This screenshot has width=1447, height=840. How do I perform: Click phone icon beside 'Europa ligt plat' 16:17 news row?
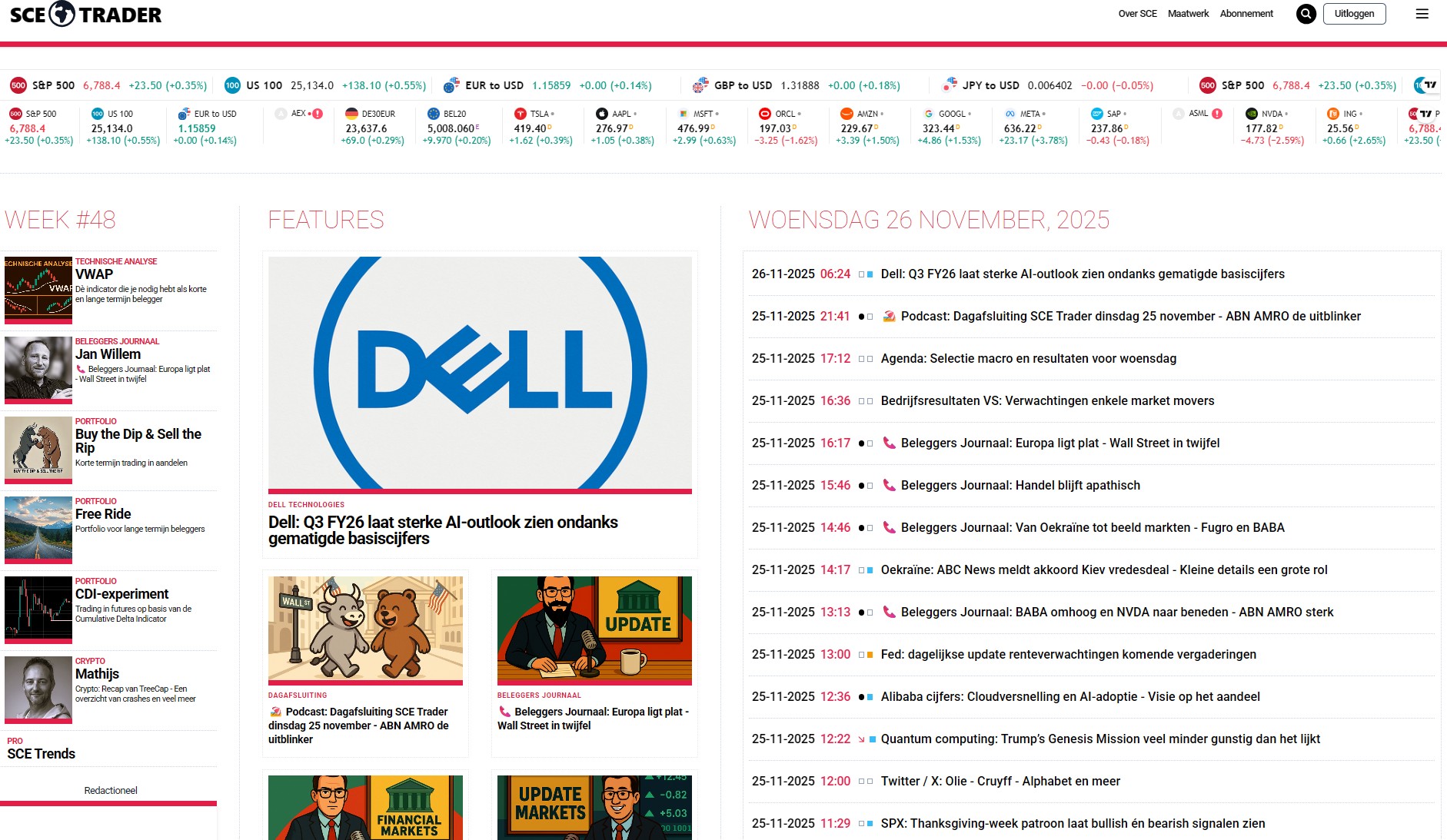890,443
